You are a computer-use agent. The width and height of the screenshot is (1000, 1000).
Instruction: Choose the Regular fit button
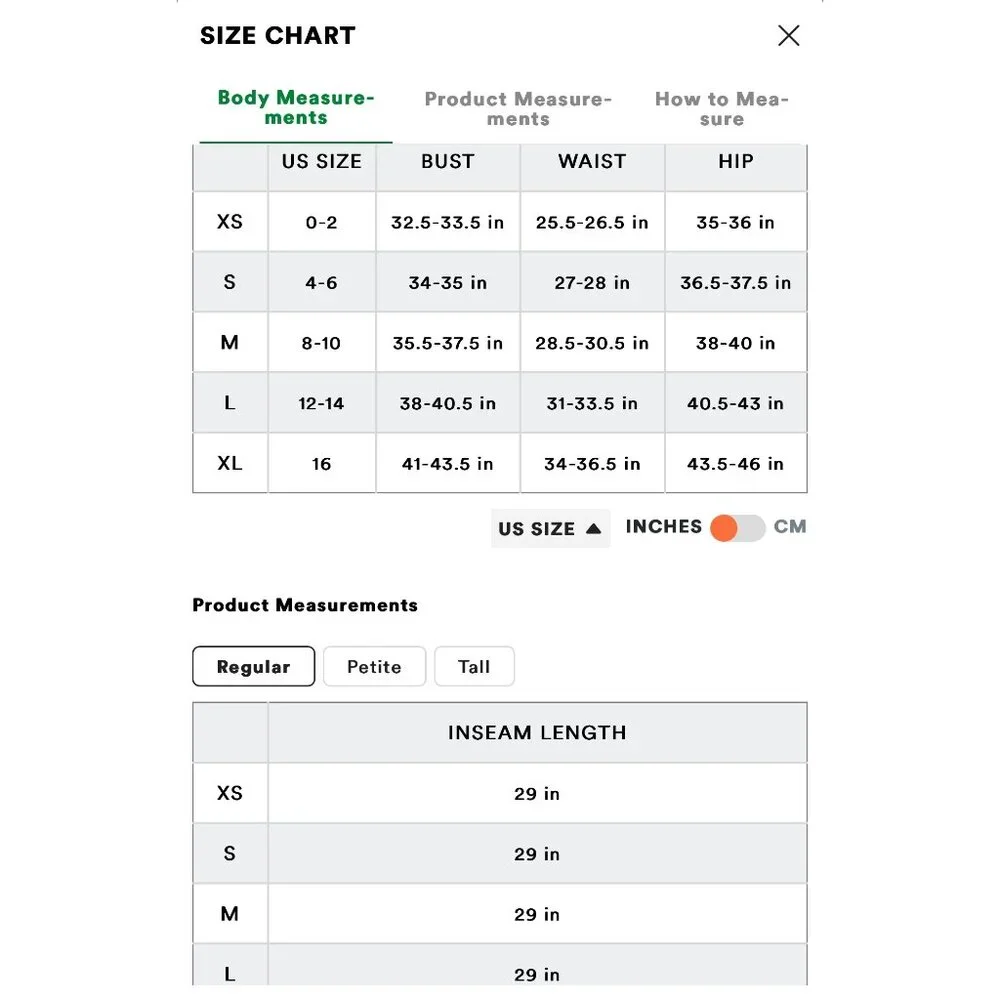tap(253, 667)
